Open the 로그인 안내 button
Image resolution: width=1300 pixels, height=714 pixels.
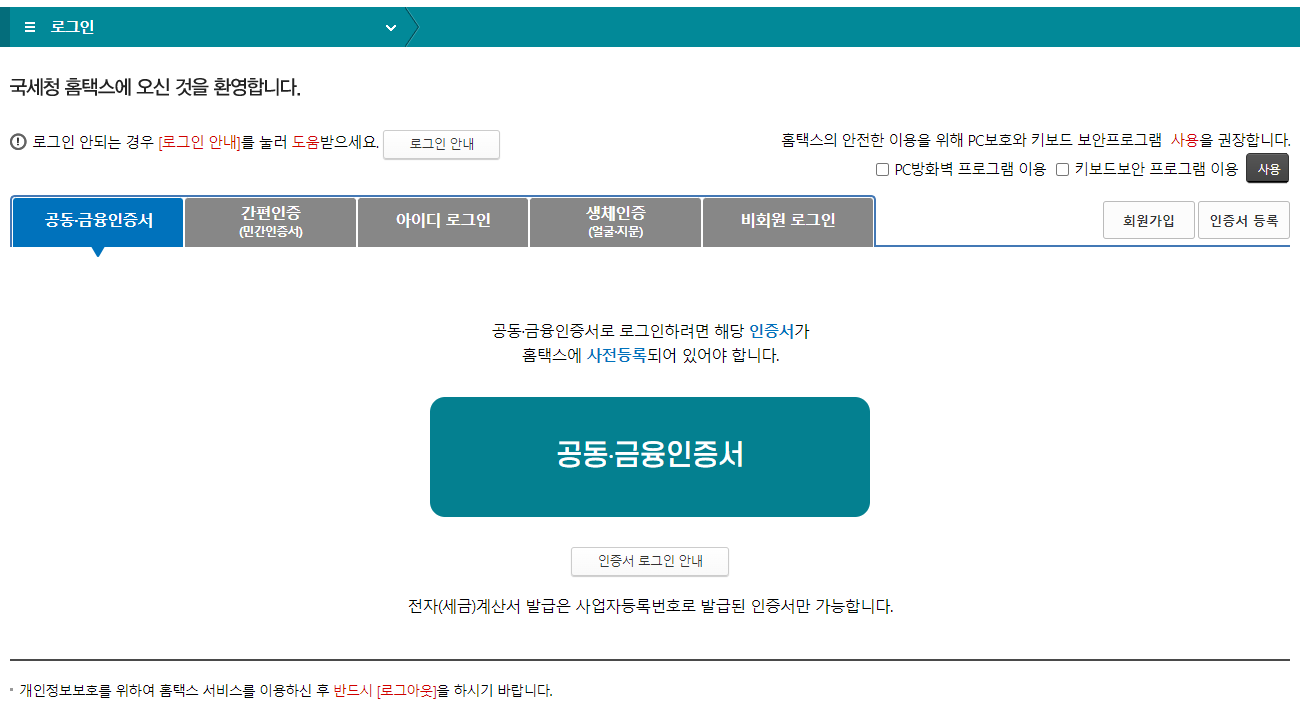(x=441, y=144)
